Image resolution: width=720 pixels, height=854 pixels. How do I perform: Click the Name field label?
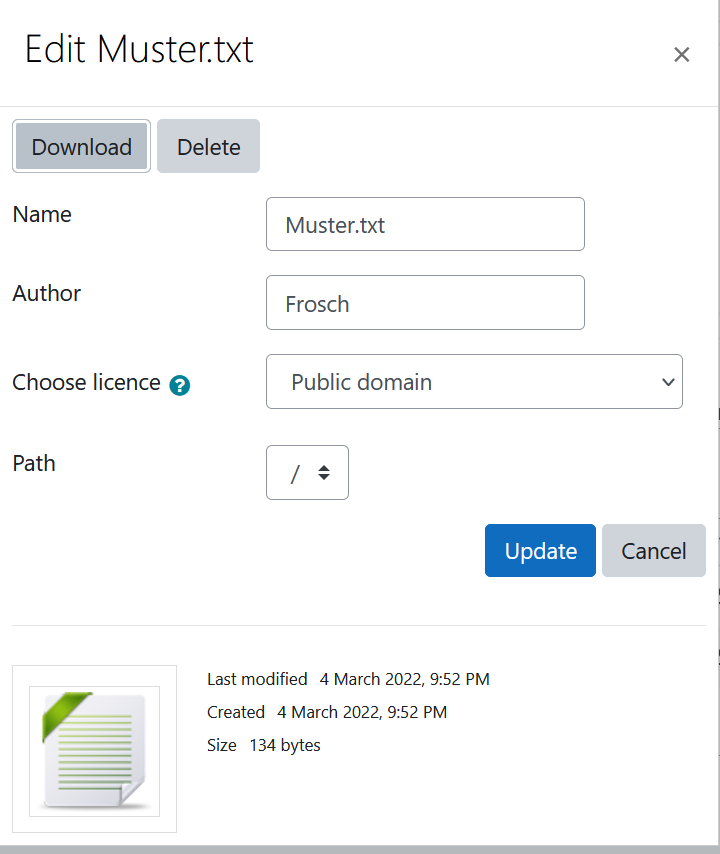point(42,215)
